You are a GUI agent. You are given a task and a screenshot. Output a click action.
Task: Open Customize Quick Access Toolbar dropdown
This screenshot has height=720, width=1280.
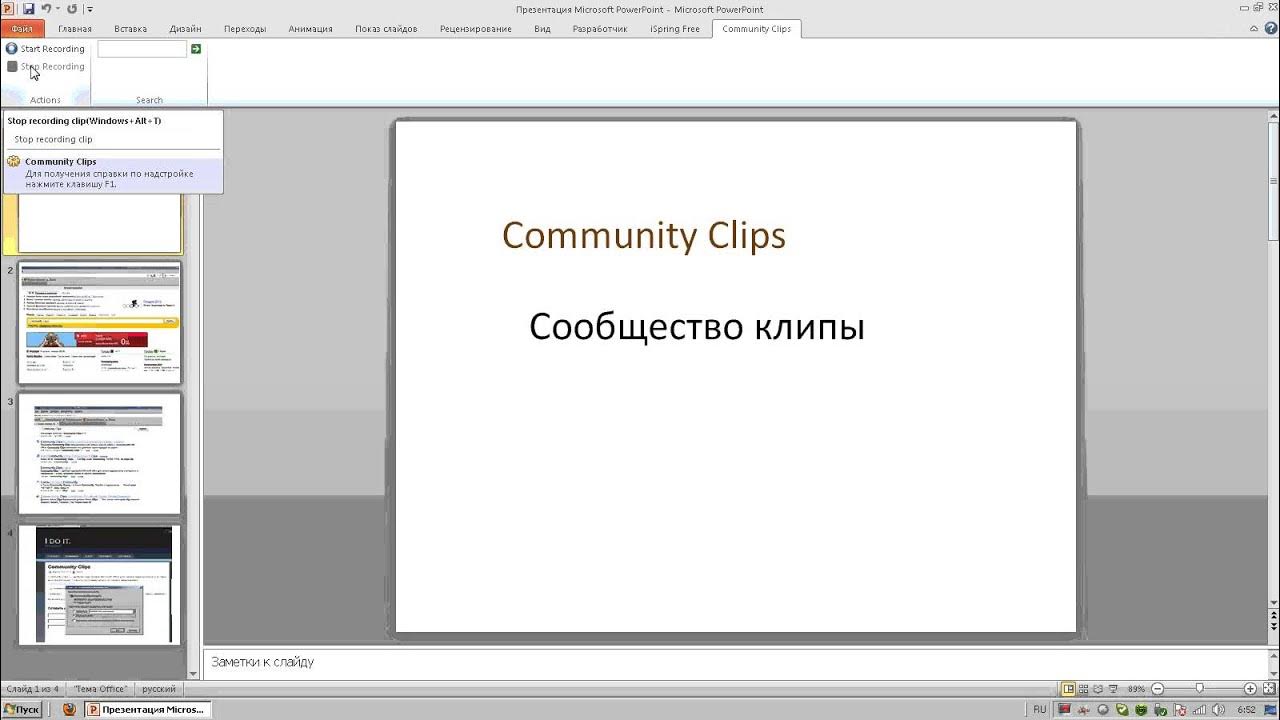[90, 9]
